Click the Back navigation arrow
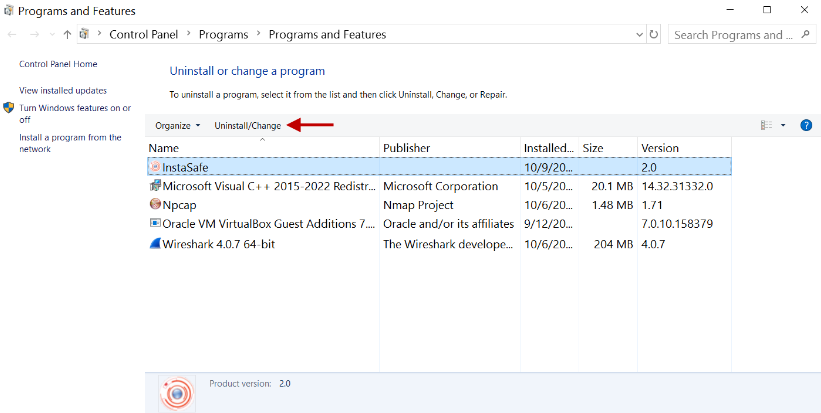 tap(12, 35)
